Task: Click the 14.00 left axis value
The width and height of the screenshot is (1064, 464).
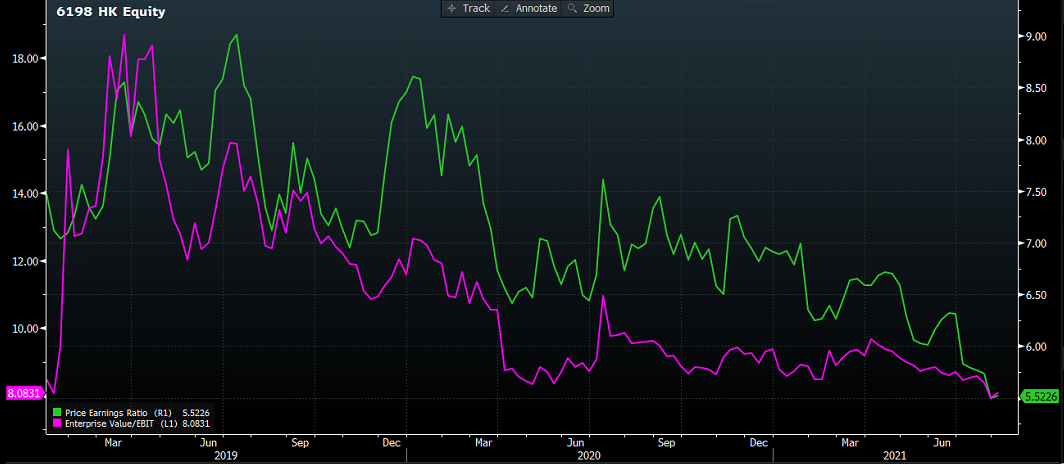Action: (24, 194)
